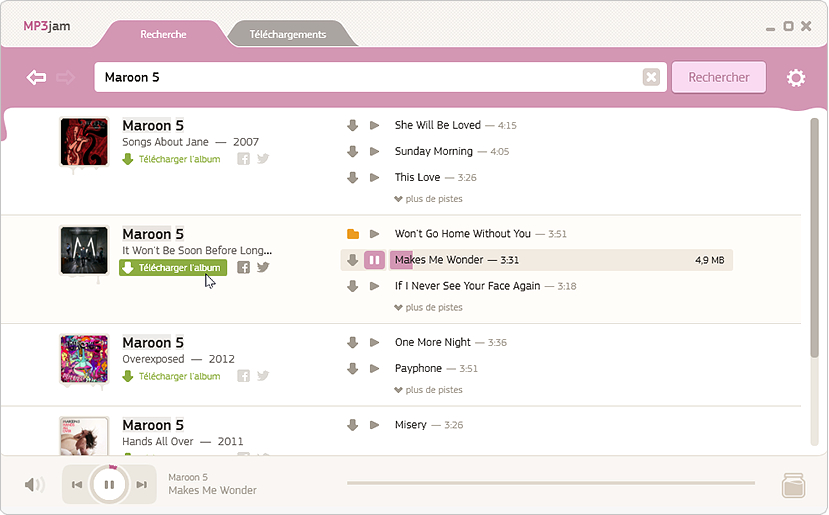Click the MP3jam logo

[x=47, y=26]
